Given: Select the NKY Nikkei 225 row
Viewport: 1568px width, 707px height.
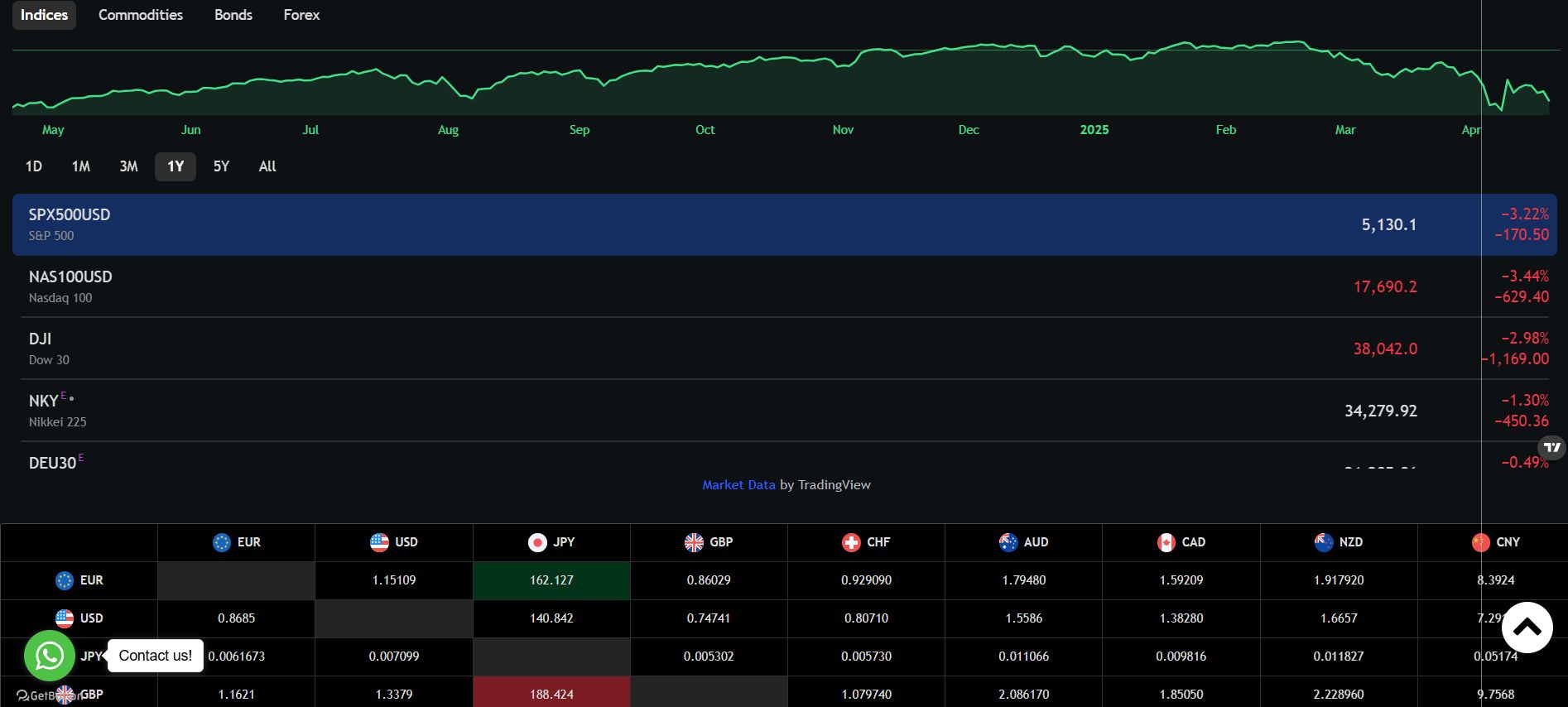Looking at the screenshot, I should click(x=784, y=411).
